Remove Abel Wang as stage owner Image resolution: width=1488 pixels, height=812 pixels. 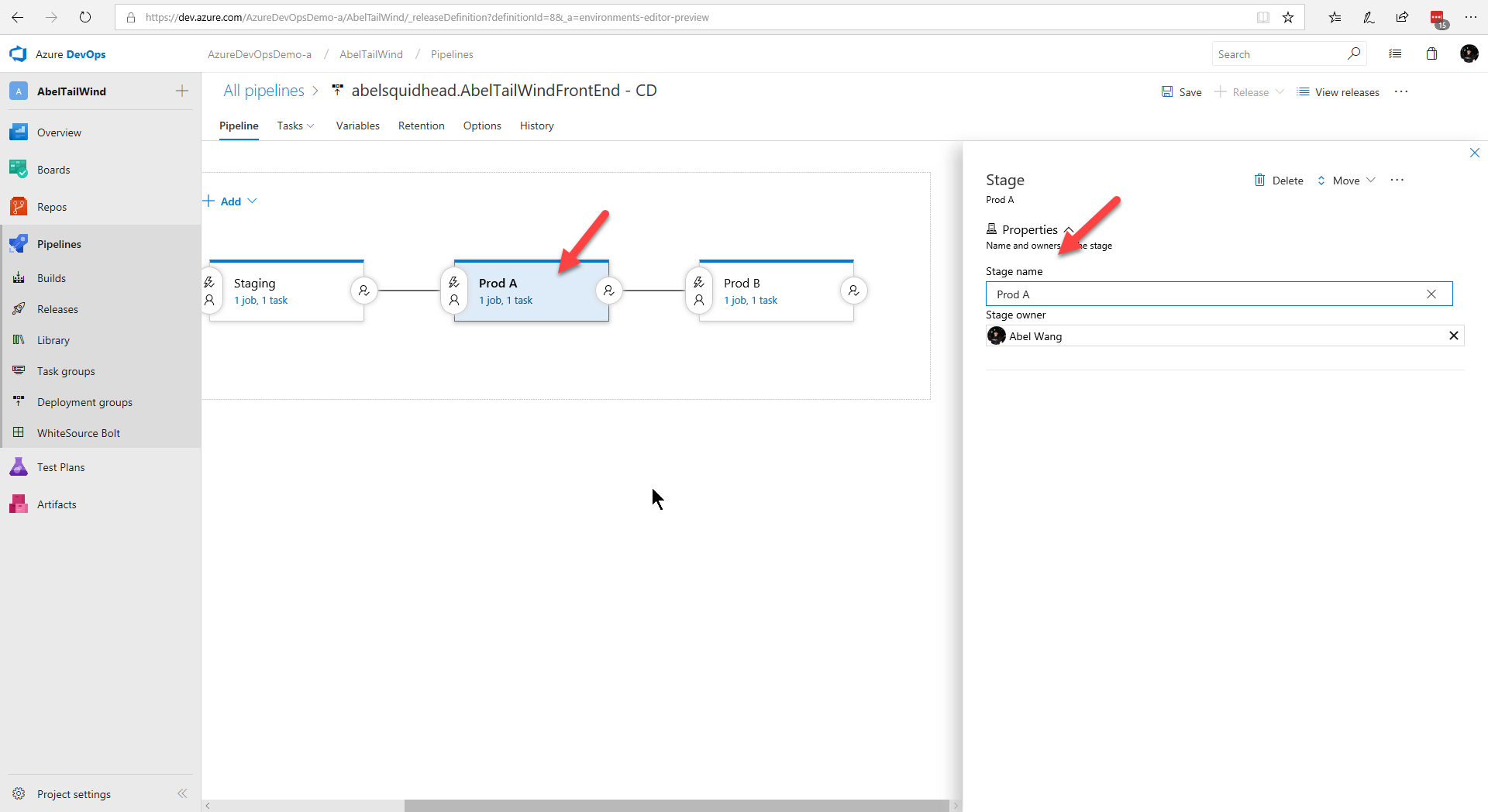point(1454,335)
